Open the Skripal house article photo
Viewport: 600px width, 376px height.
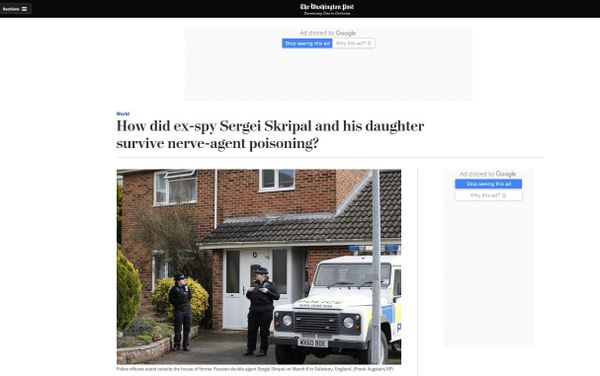point(259,267)
